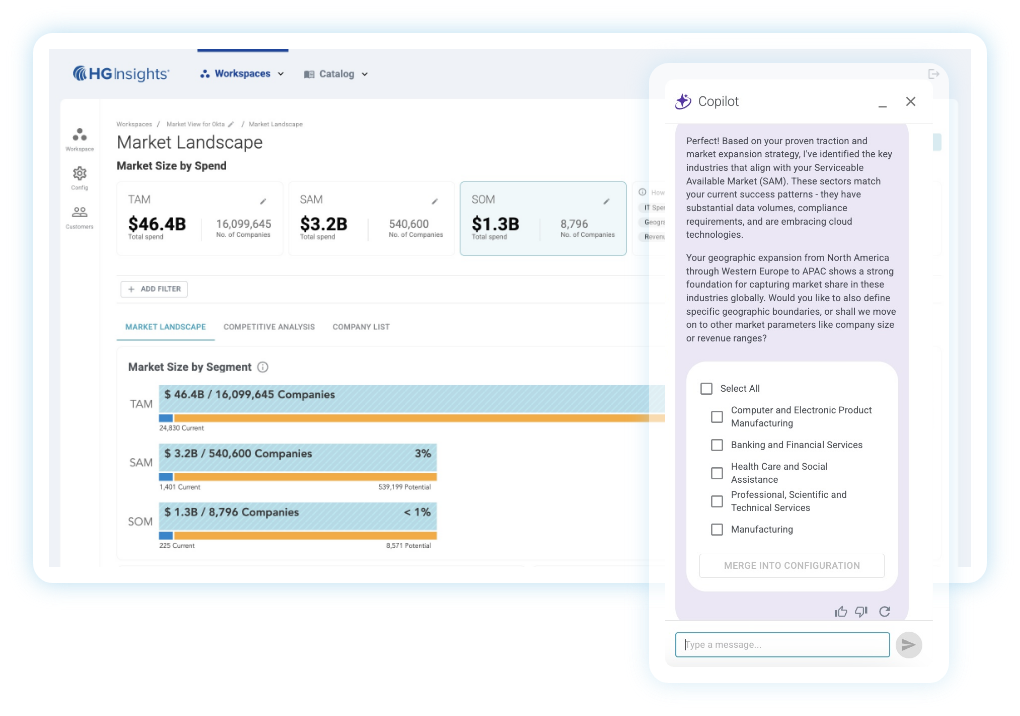Image resolution: width=1020 pixels, height=716 pixels.
Task: Check the Banking and Financial Services option
Action: pyautogui.click(x=716, y=444)
